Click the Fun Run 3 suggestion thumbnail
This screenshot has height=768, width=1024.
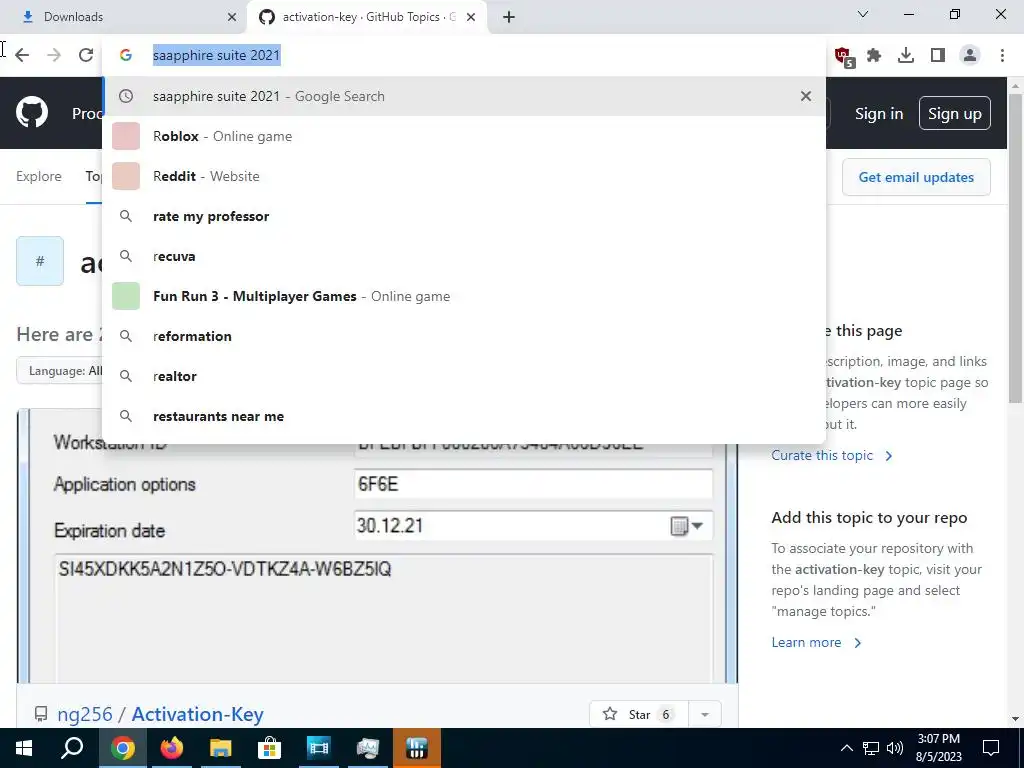[126, 296]
